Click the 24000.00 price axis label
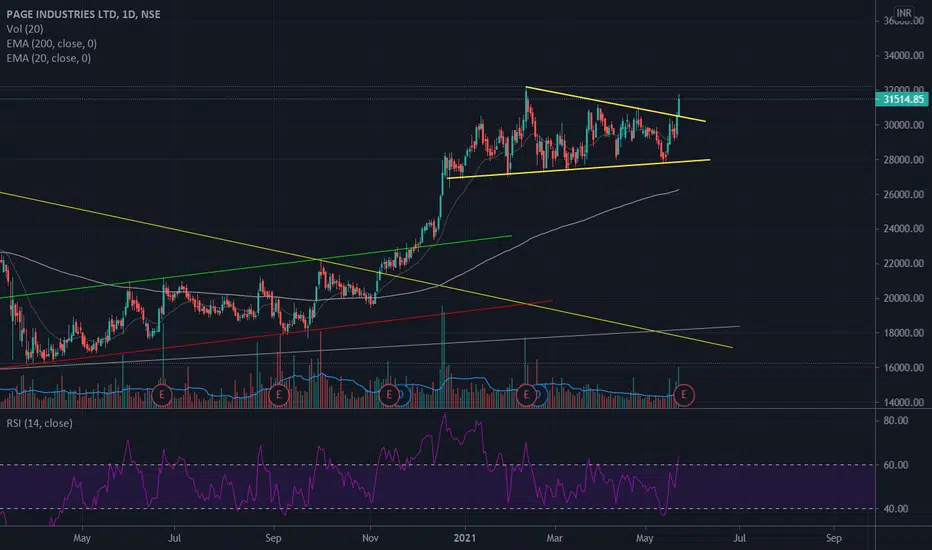 pos(903,229)
